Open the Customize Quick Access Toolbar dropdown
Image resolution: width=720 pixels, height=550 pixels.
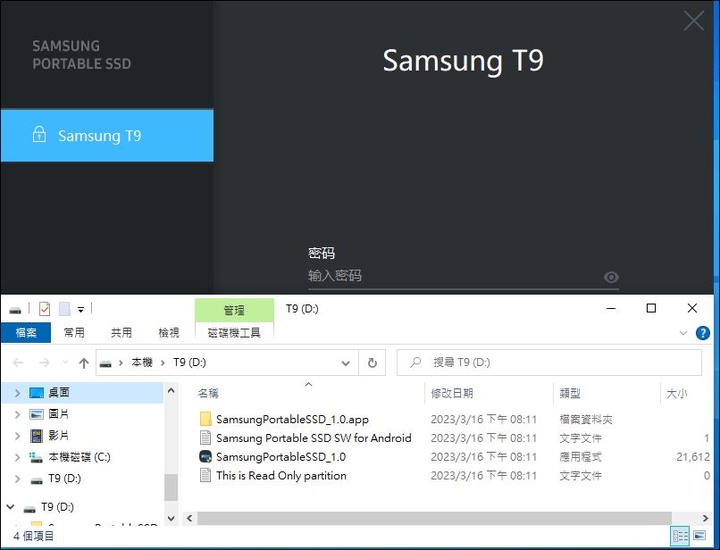pos(81,310)
